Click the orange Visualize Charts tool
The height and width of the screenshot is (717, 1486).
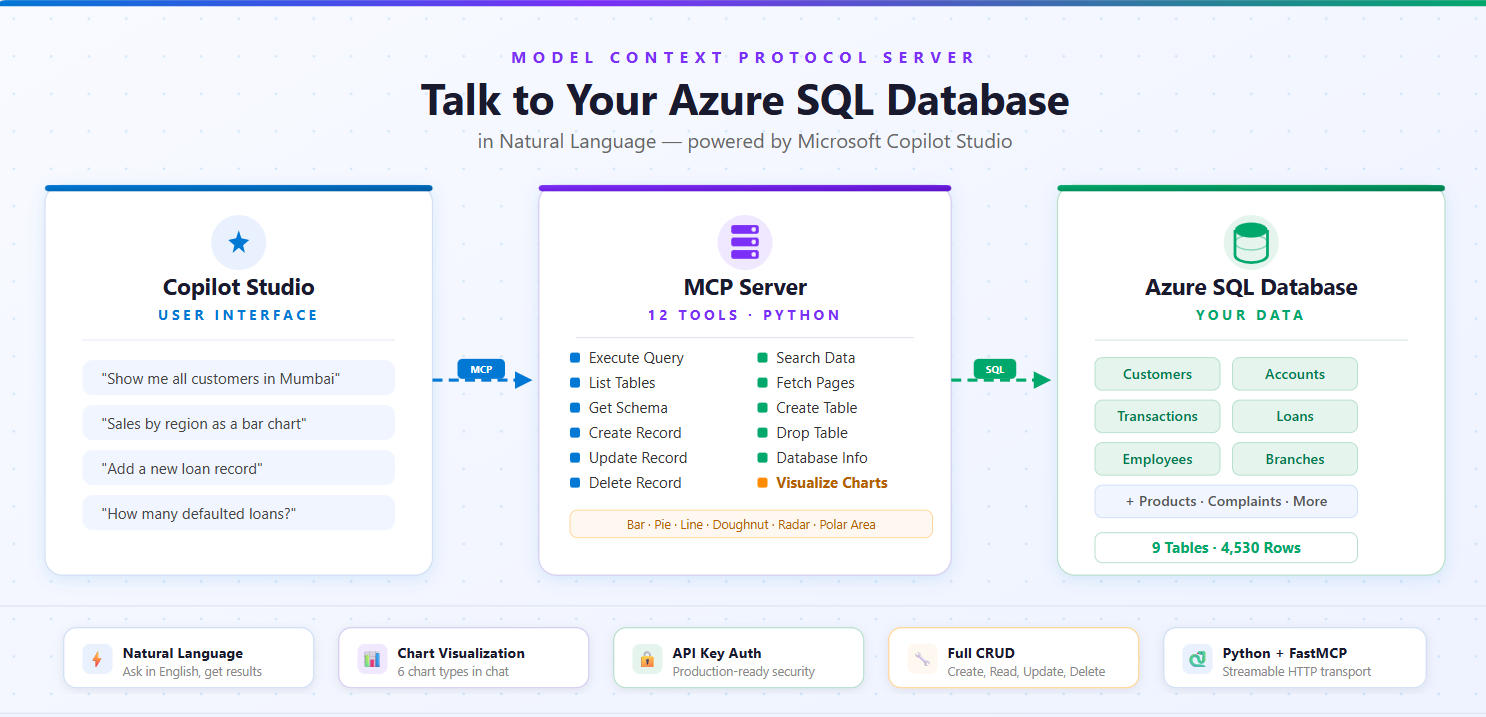pyautogui.click(x=831, y=483)
